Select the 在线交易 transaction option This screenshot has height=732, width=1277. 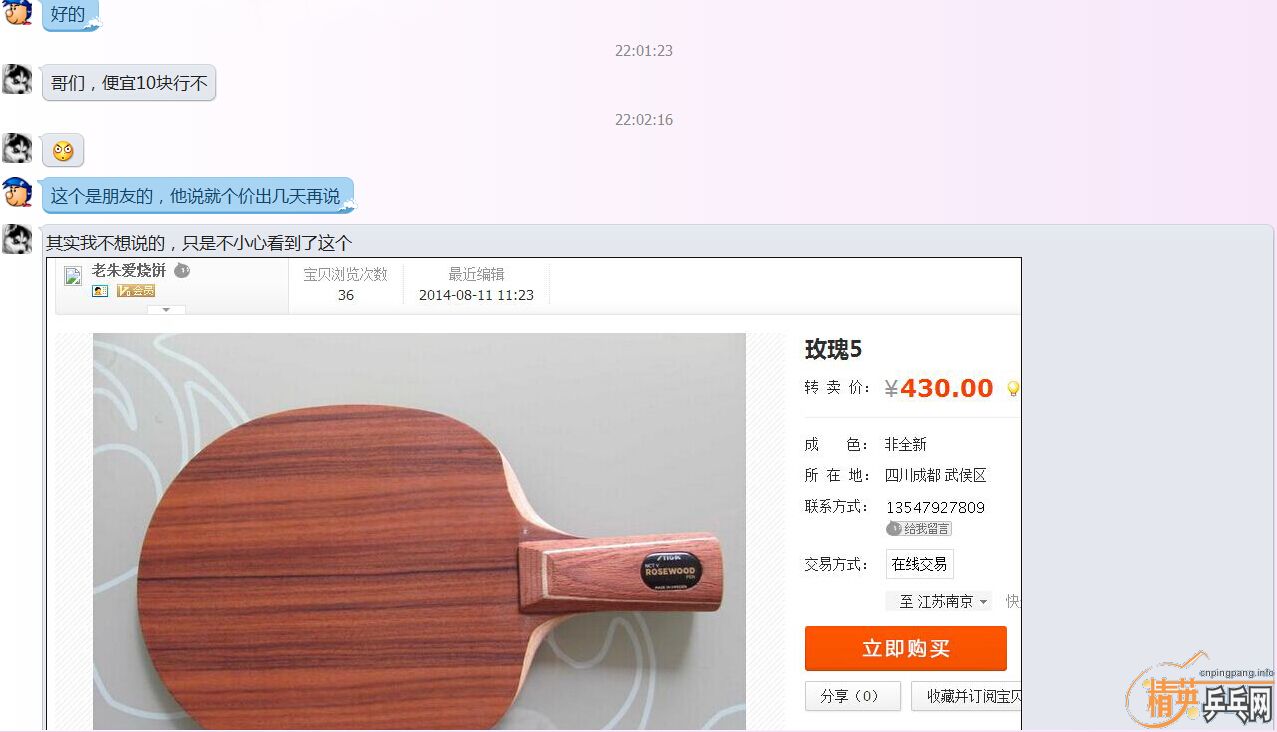point(920,564)
